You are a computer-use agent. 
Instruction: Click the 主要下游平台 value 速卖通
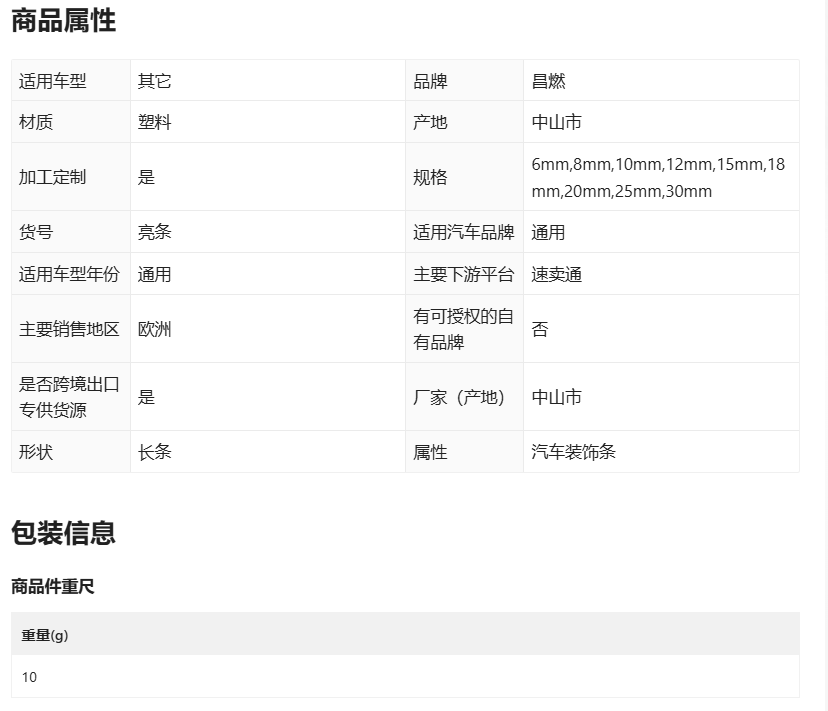pos(556,274)
